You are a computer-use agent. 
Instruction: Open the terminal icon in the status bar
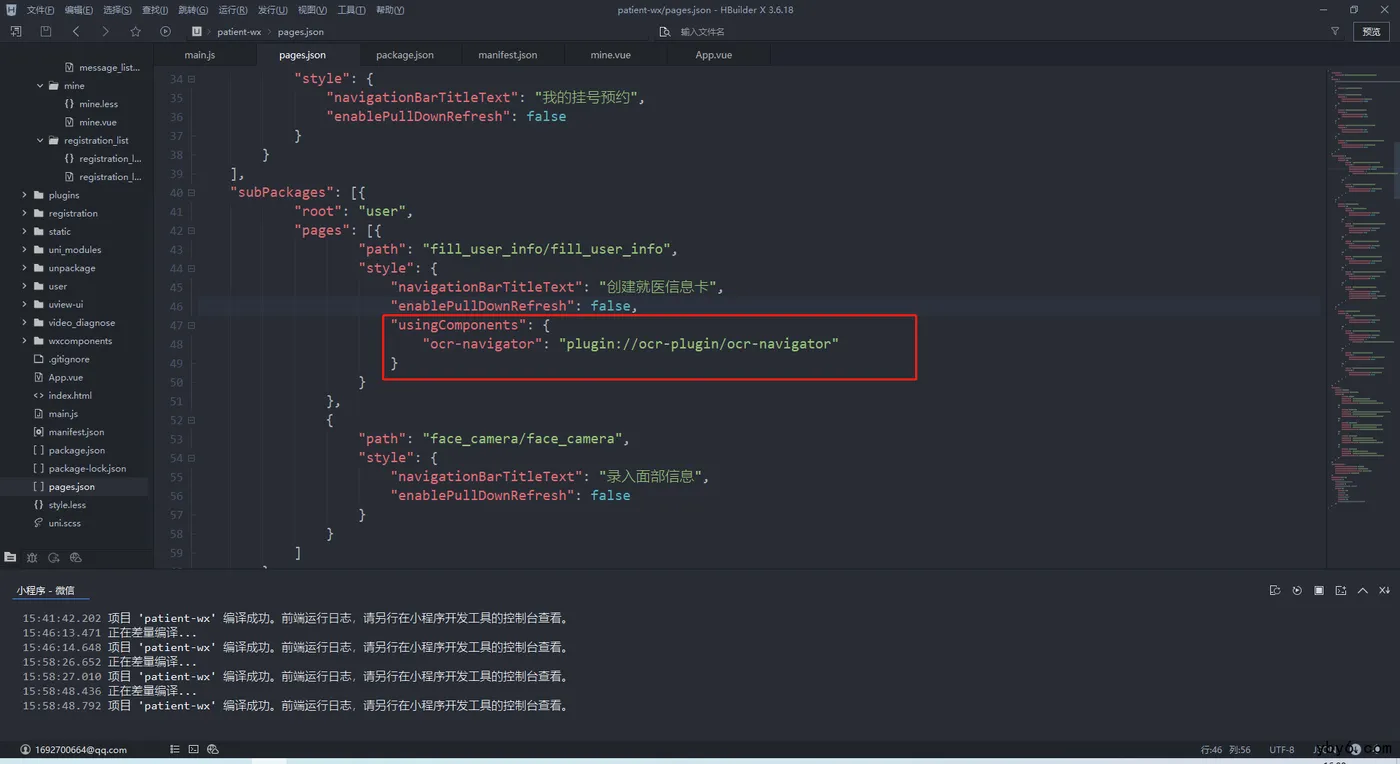(194, 749)
